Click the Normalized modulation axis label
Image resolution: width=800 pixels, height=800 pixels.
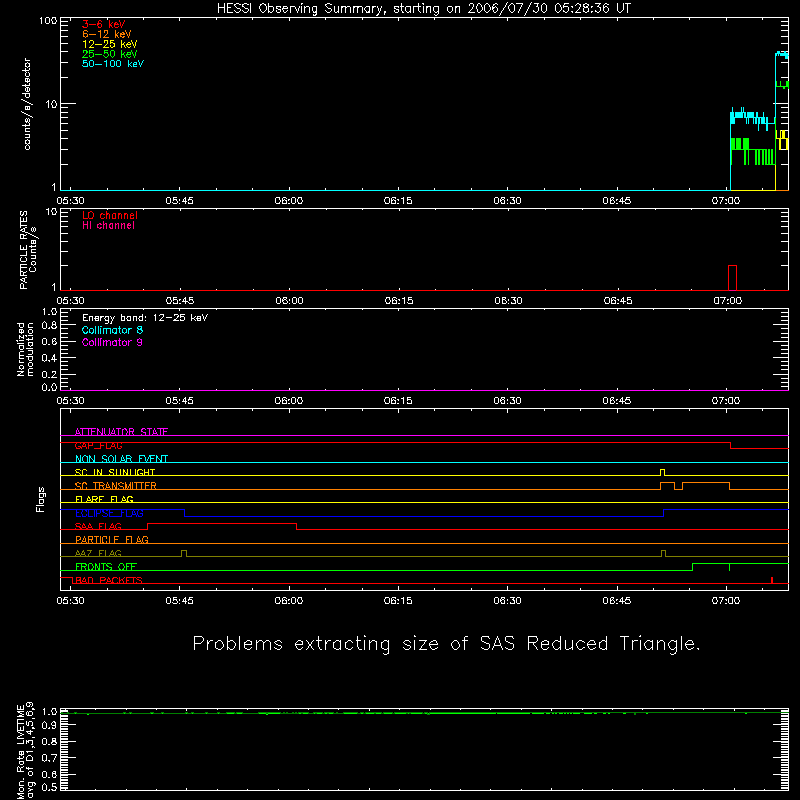pyautogui.click(x=25, y=349)
